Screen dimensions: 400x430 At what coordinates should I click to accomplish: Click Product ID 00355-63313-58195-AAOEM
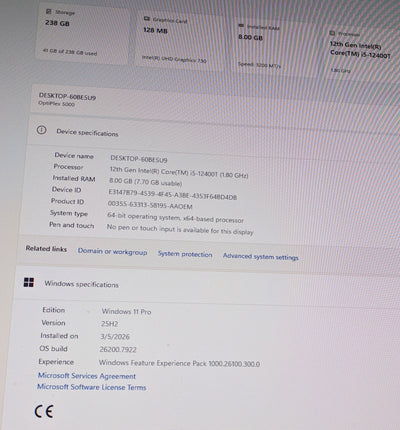point(150,205)
